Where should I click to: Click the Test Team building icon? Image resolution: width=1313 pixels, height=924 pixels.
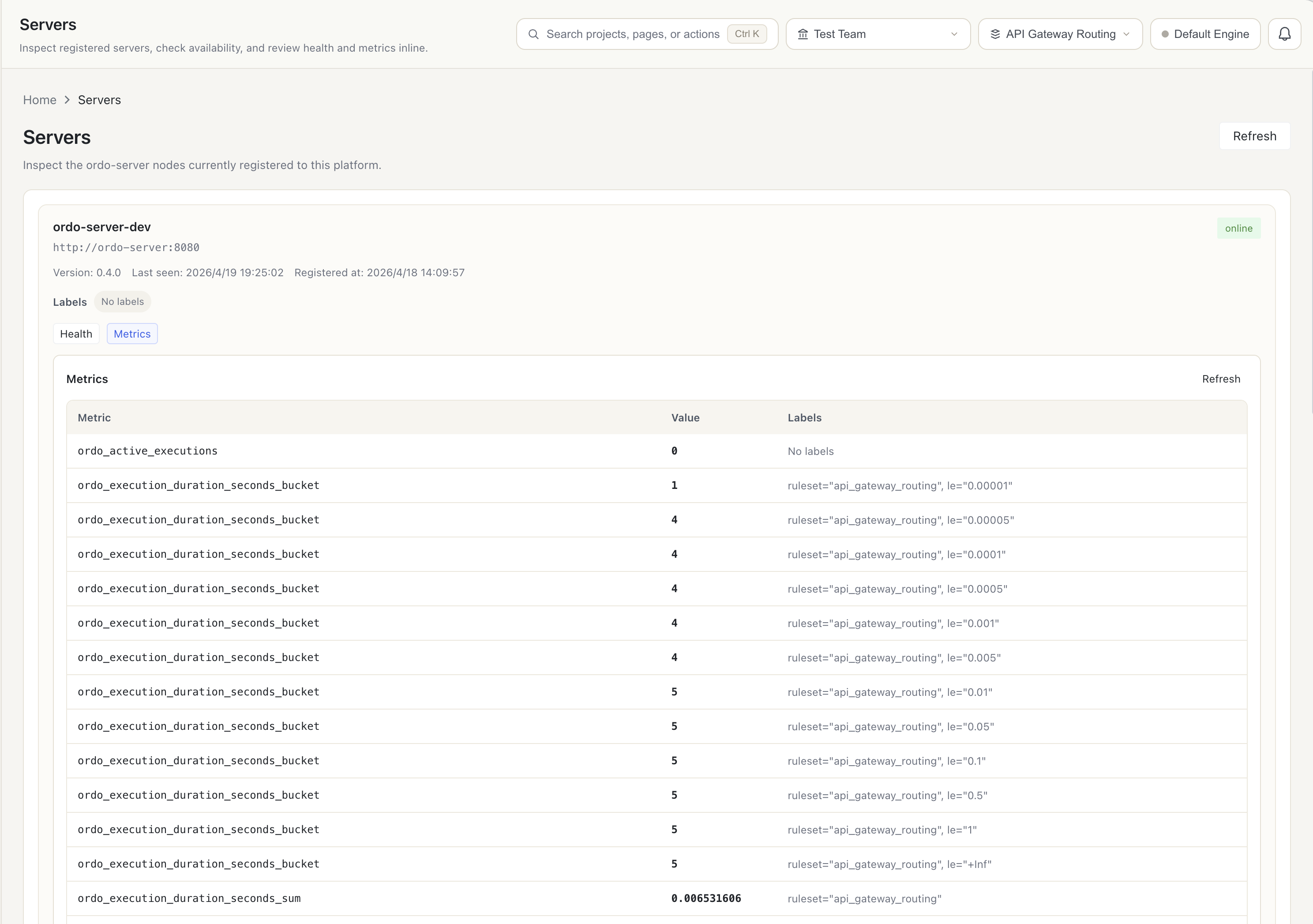803,34
